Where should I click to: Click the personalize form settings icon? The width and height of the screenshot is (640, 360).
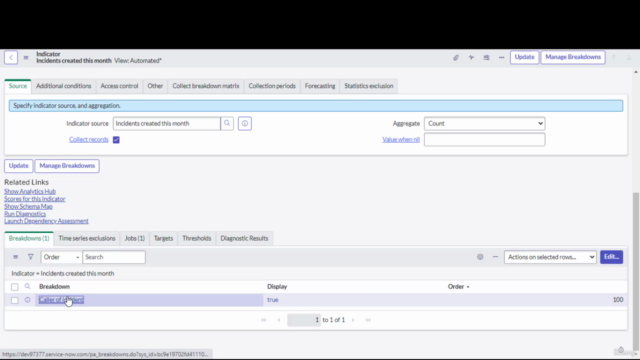486,58
